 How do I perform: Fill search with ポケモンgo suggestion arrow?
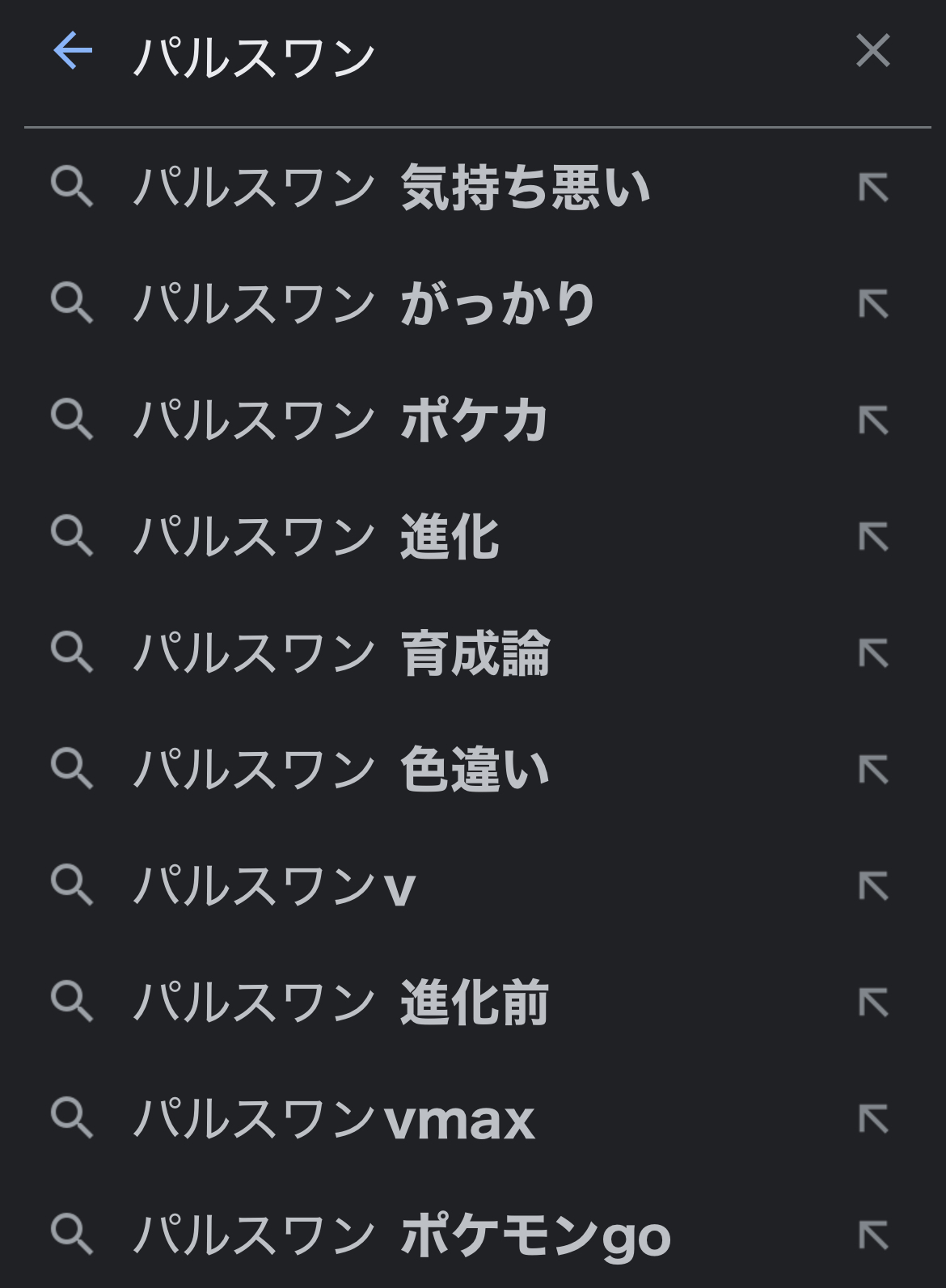click(x=873, y=1235)
